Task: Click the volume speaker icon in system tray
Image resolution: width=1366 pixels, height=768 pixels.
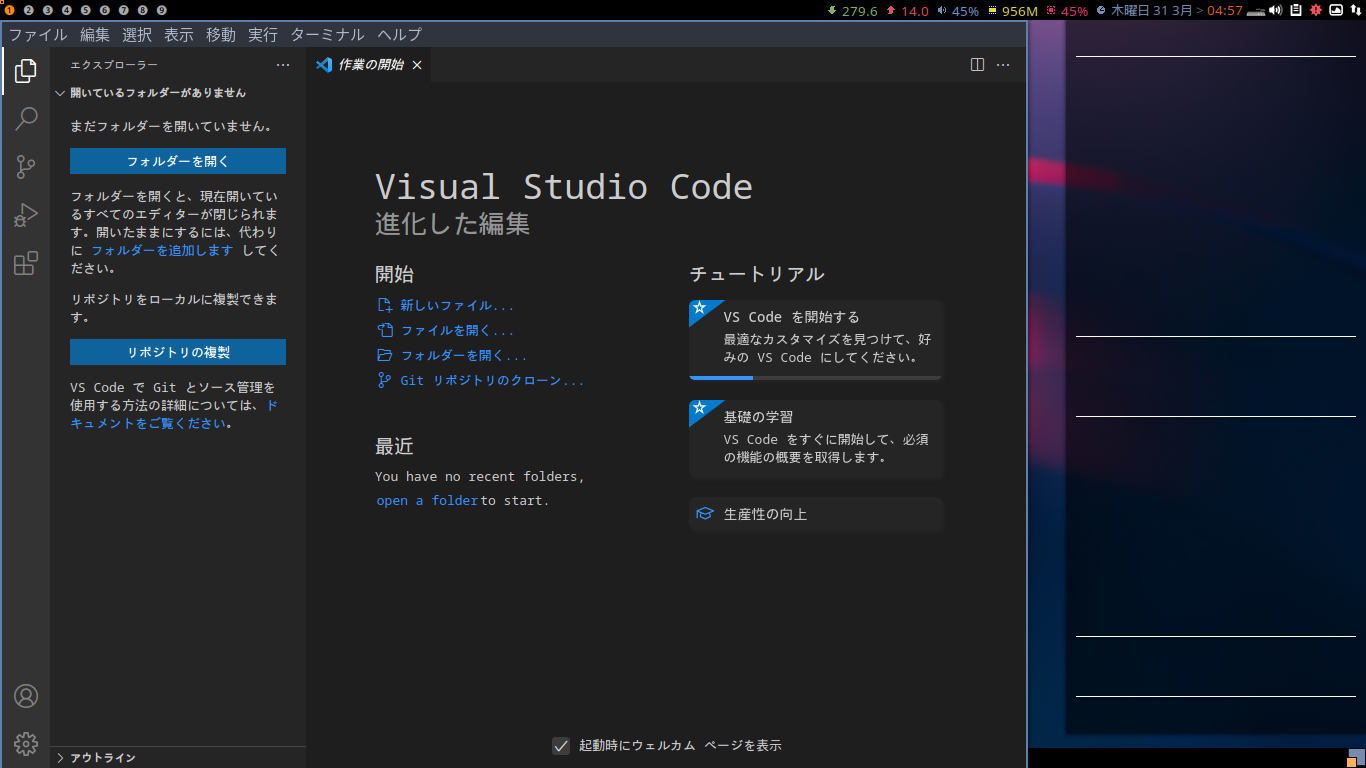Action: point(1275,10)
